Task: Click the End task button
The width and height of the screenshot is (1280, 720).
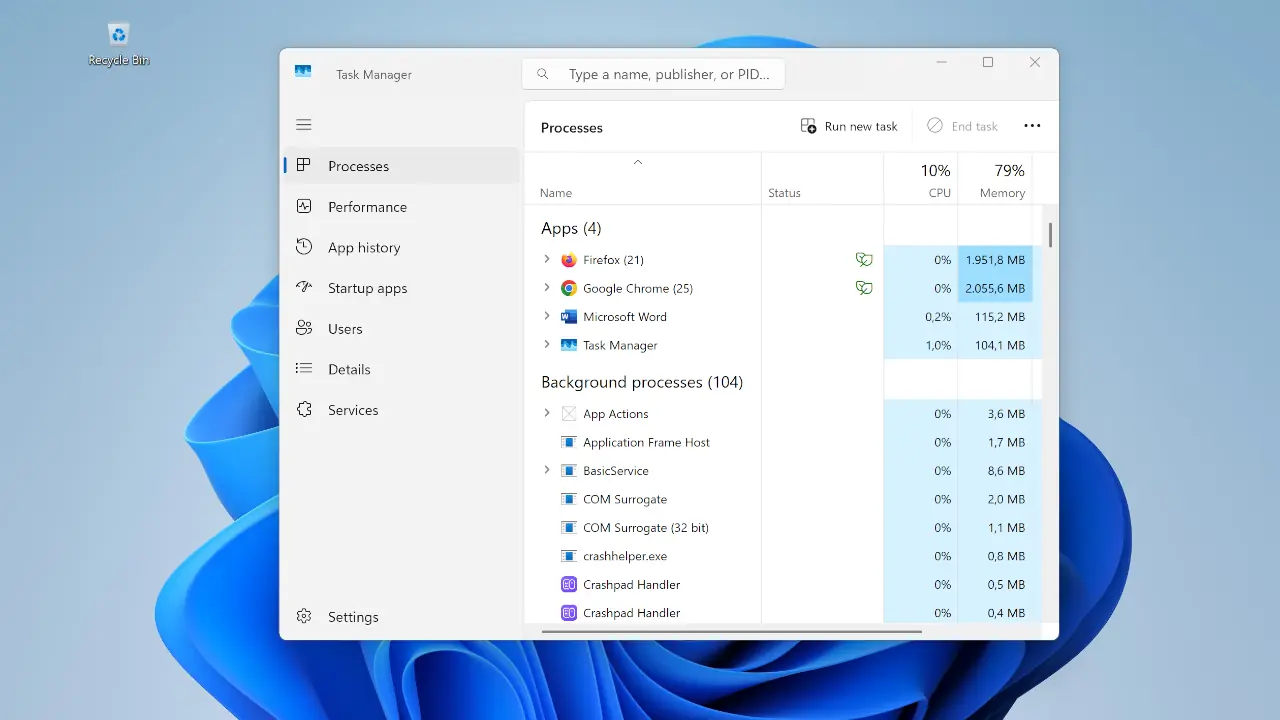Action: point(962,126)
